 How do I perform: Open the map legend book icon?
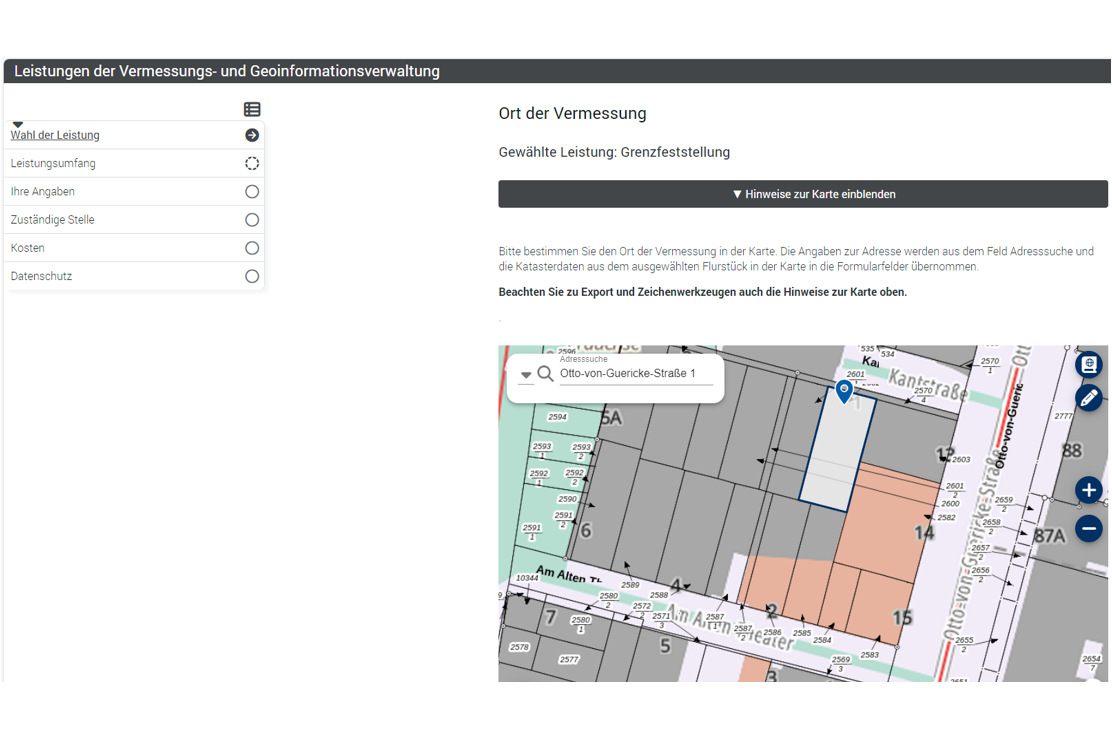(x=1088, y=365)
